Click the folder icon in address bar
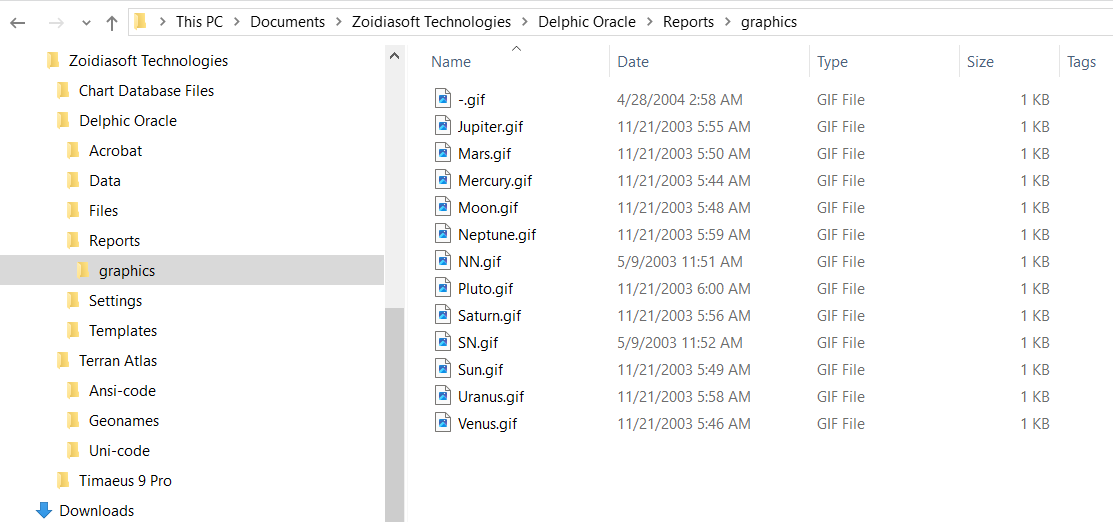 (x=141, y=22)
